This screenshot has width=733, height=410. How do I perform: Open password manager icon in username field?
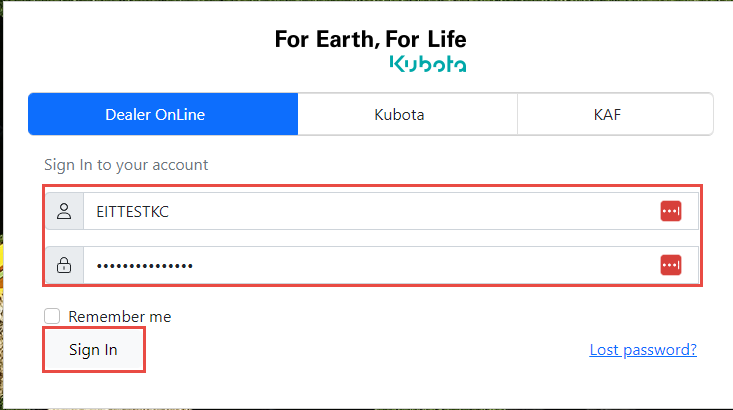click(x=670, y=211)
